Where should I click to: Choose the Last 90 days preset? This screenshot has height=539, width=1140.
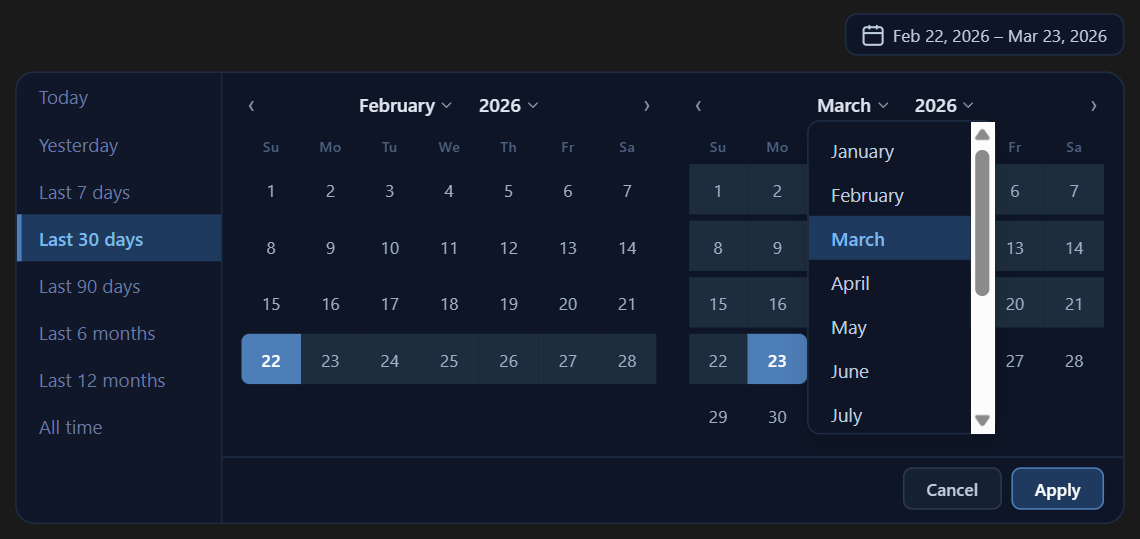89,287
